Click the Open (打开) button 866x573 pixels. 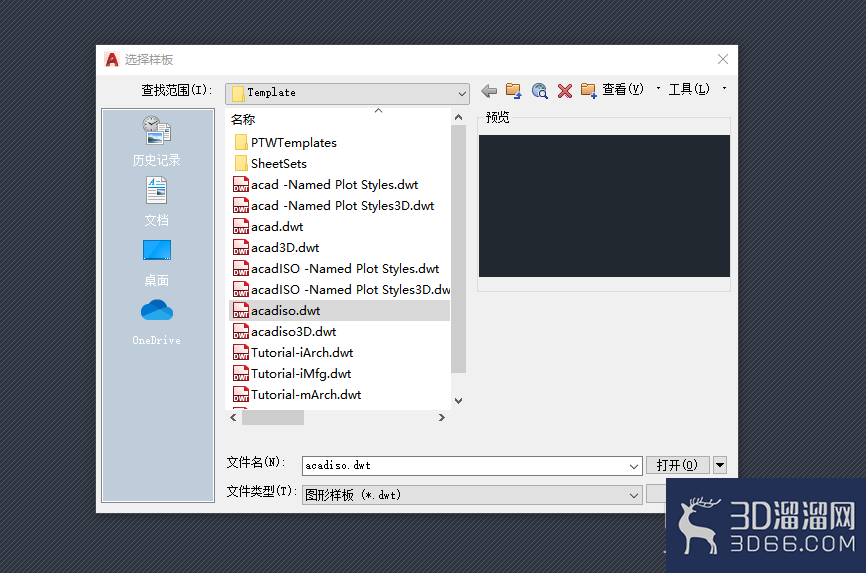click(x=678, y=465)
